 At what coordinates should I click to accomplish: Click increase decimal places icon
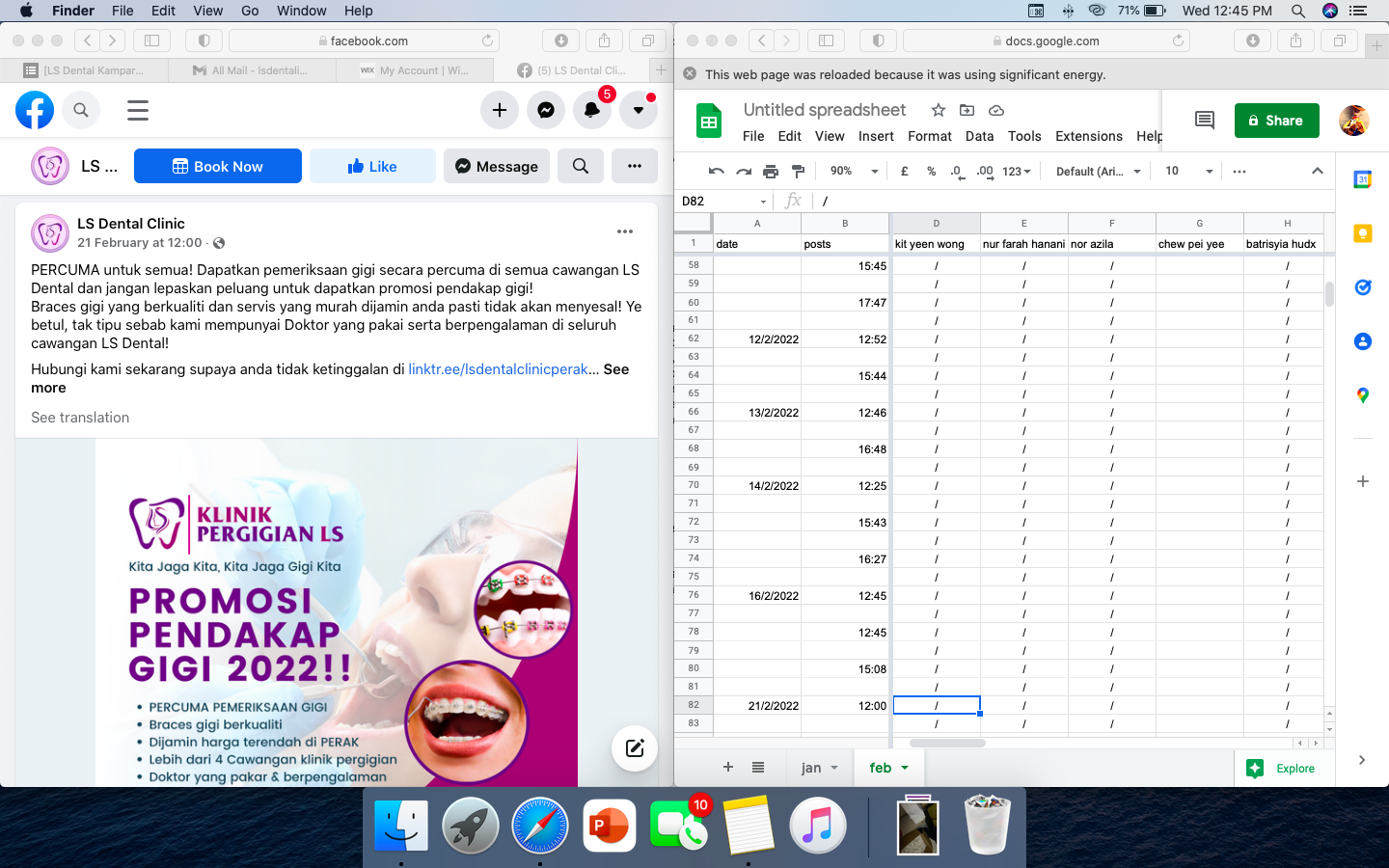984,171
